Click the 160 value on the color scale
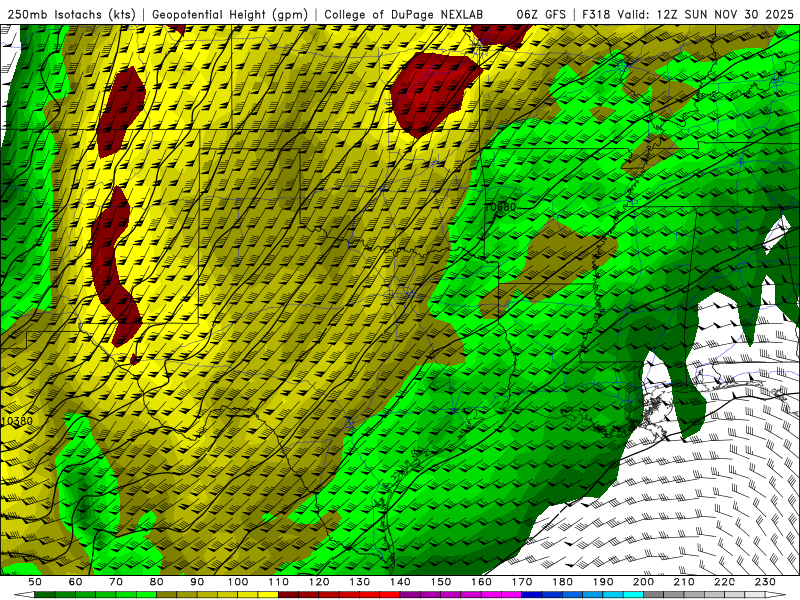The height and width of the screenshot is (600, 800). coord(481,582)
